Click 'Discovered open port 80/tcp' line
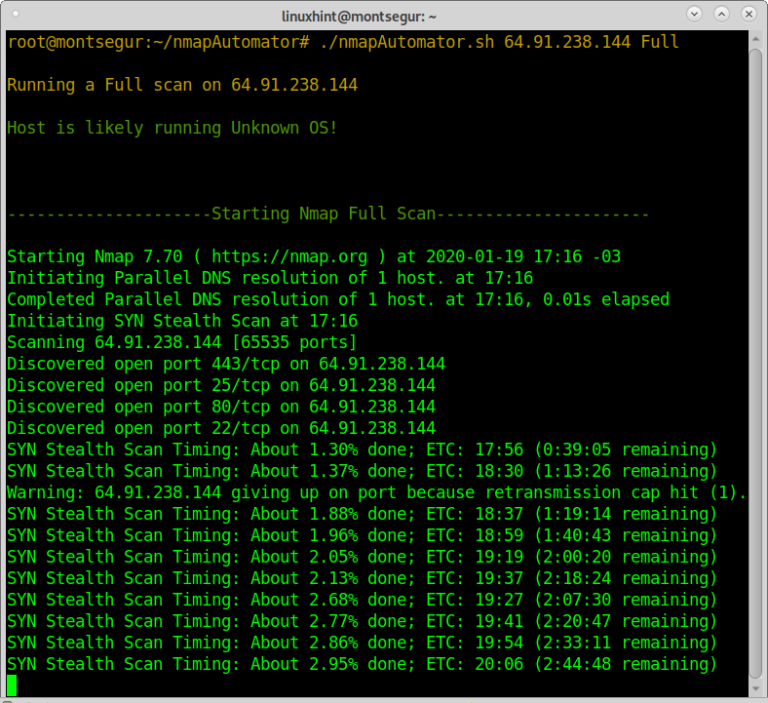Screen dimensions: 768x703 click(221, 407)
